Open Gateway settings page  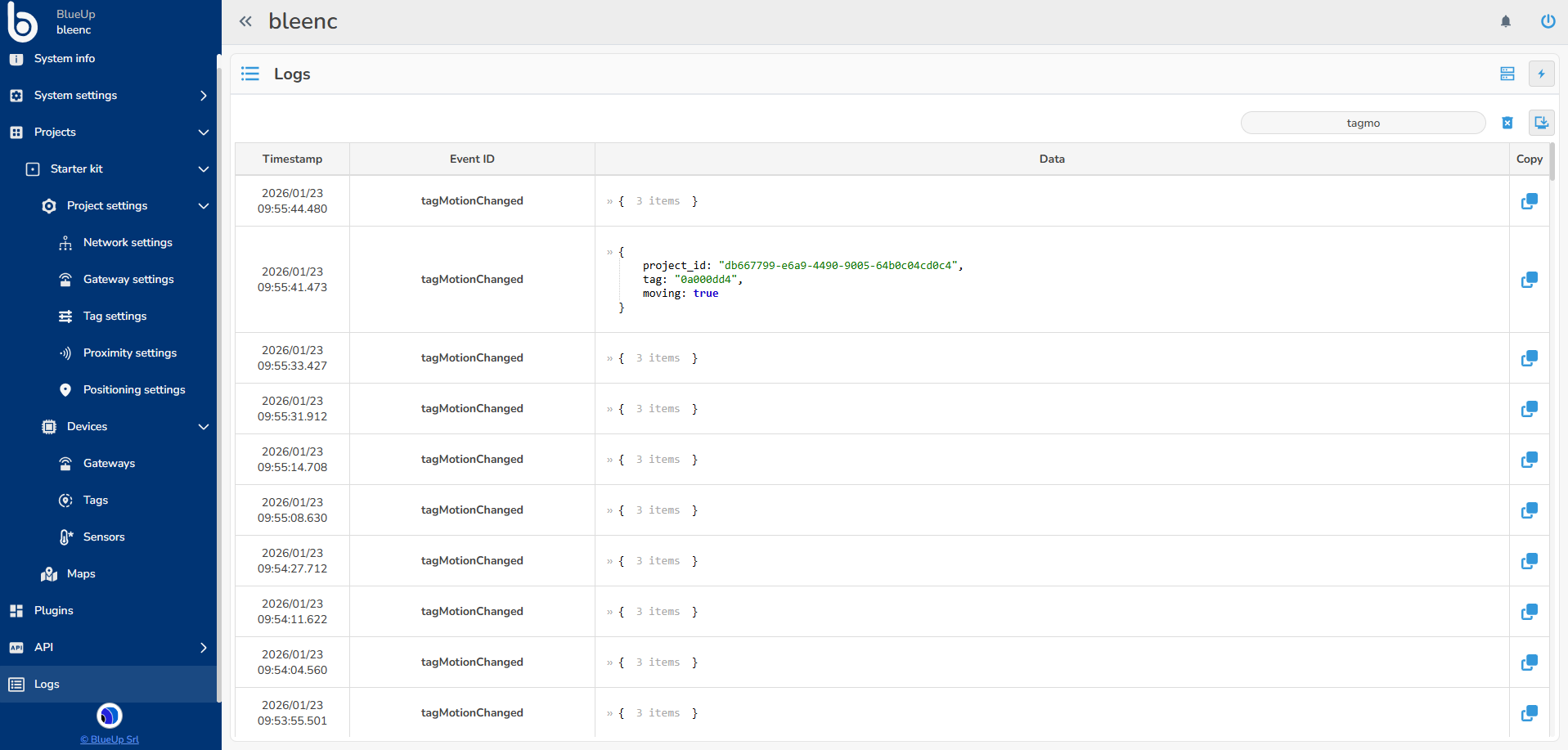tap(128, 280)
